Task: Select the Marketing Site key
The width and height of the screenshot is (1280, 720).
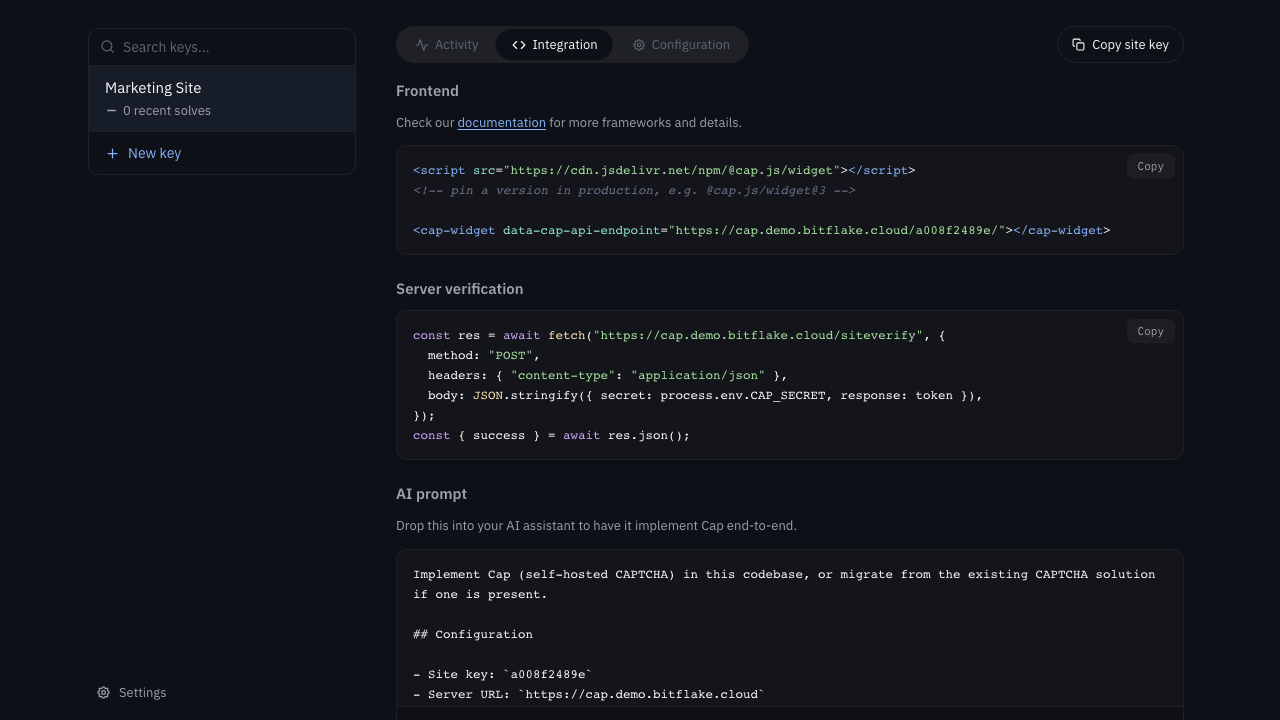Action: tap(222, 98)
